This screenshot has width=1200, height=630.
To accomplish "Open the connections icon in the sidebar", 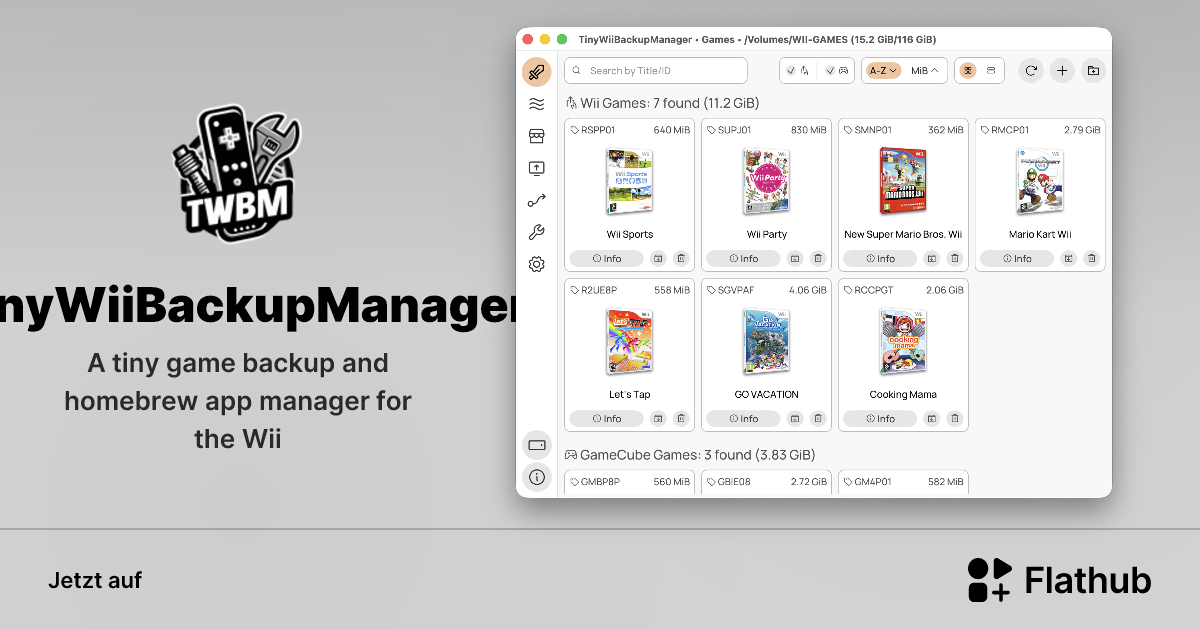I will pos(537,199).
